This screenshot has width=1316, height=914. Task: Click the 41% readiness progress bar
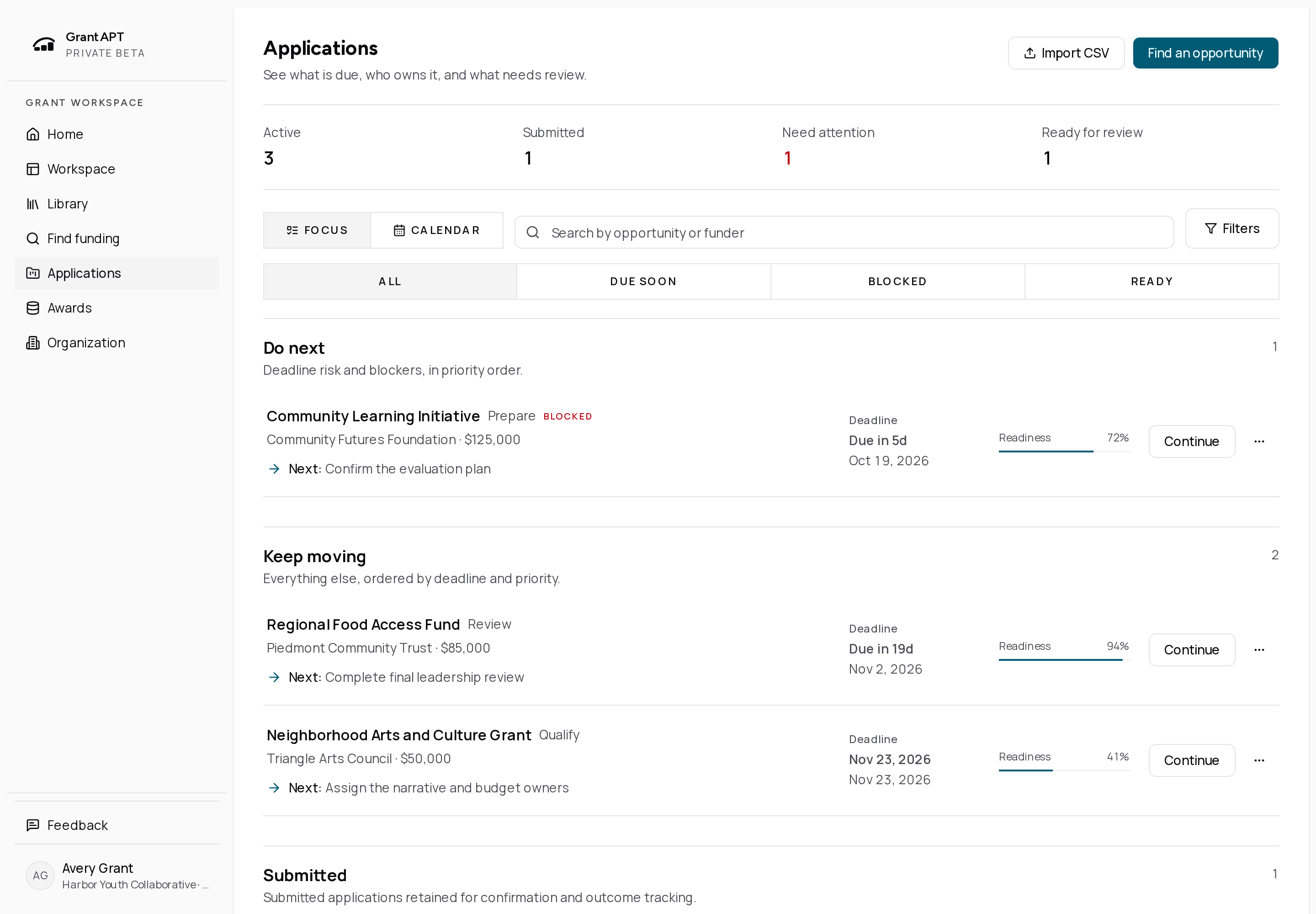[1065, 771]
